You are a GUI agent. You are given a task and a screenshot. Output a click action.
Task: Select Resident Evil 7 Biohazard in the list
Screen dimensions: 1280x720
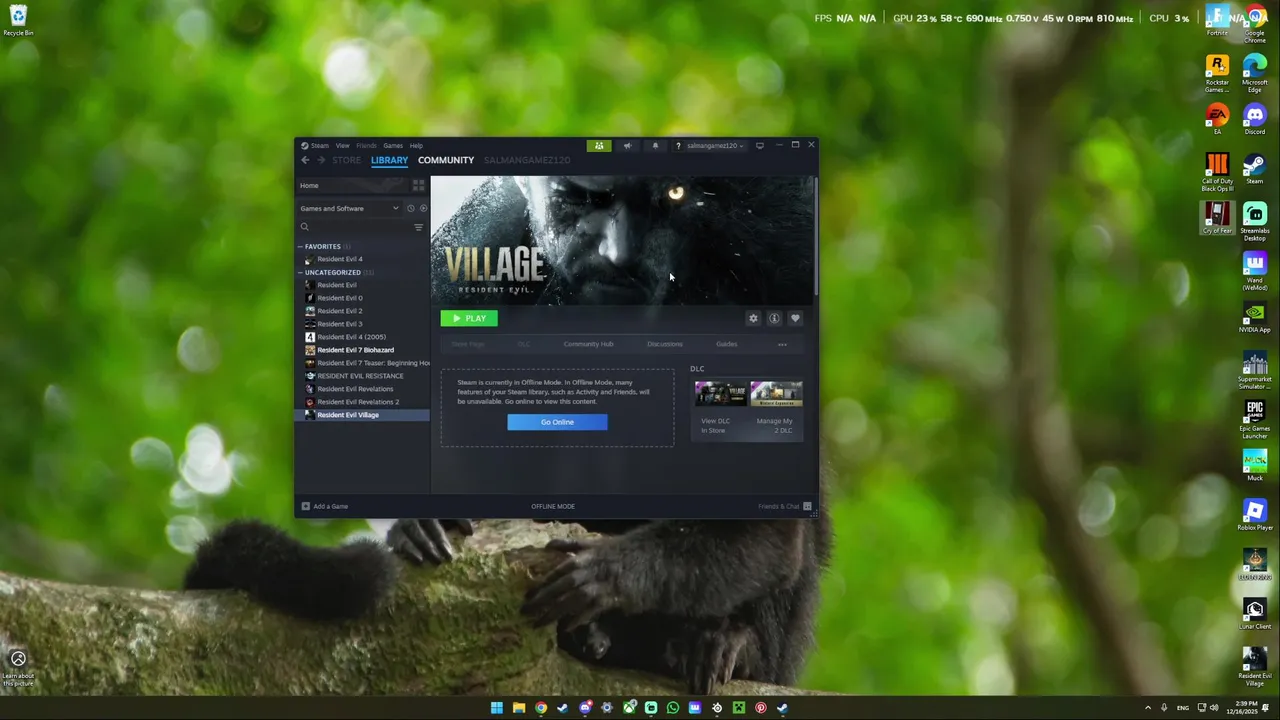[355, 350]
